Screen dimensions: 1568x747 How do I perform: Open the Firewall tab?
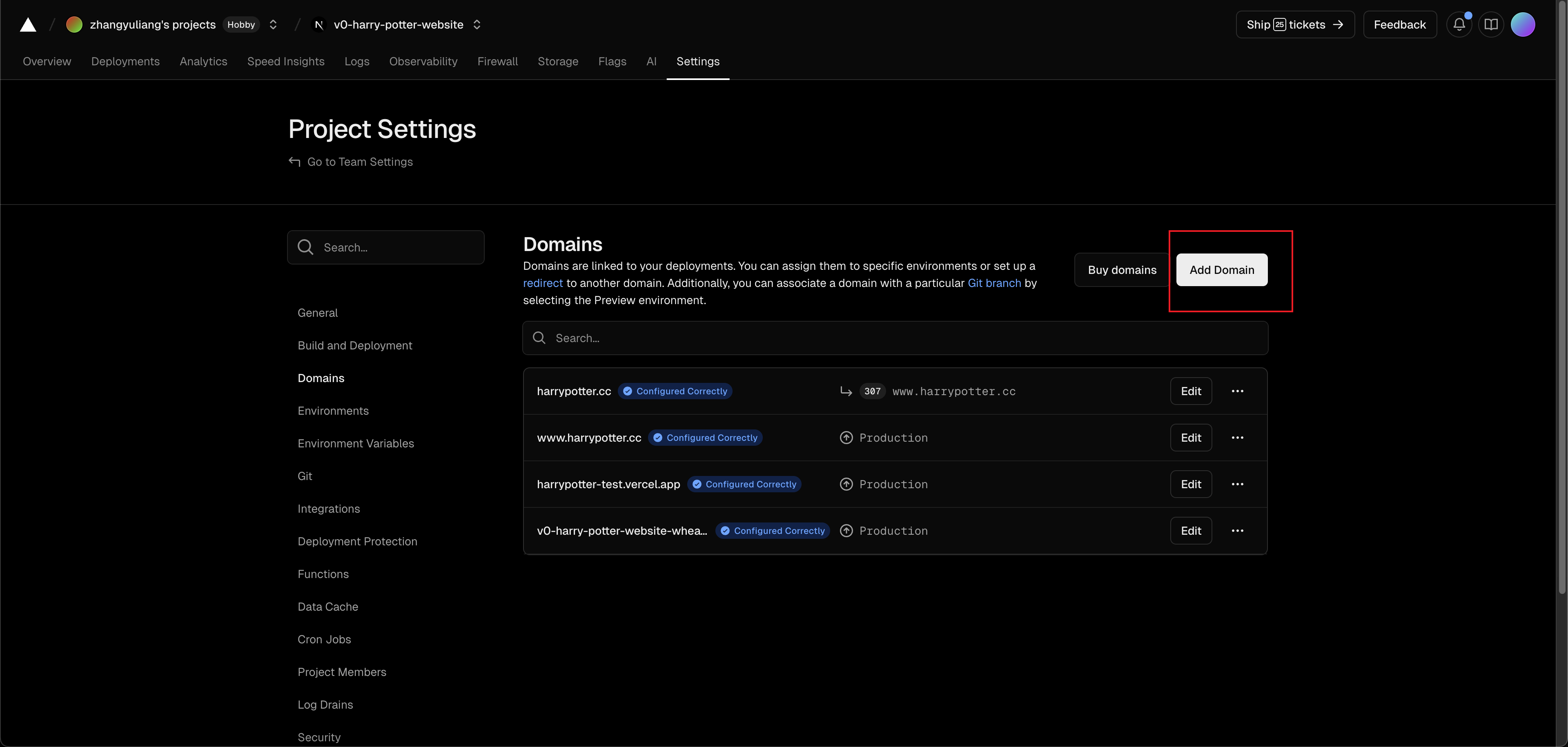(497, 62)
